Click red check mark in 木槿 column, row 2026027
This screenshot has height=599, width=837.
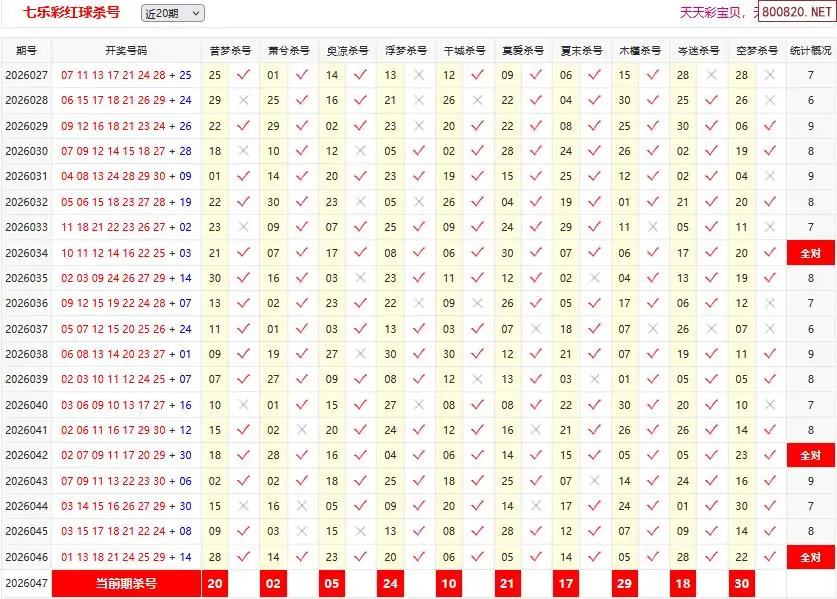coord(653,75)
